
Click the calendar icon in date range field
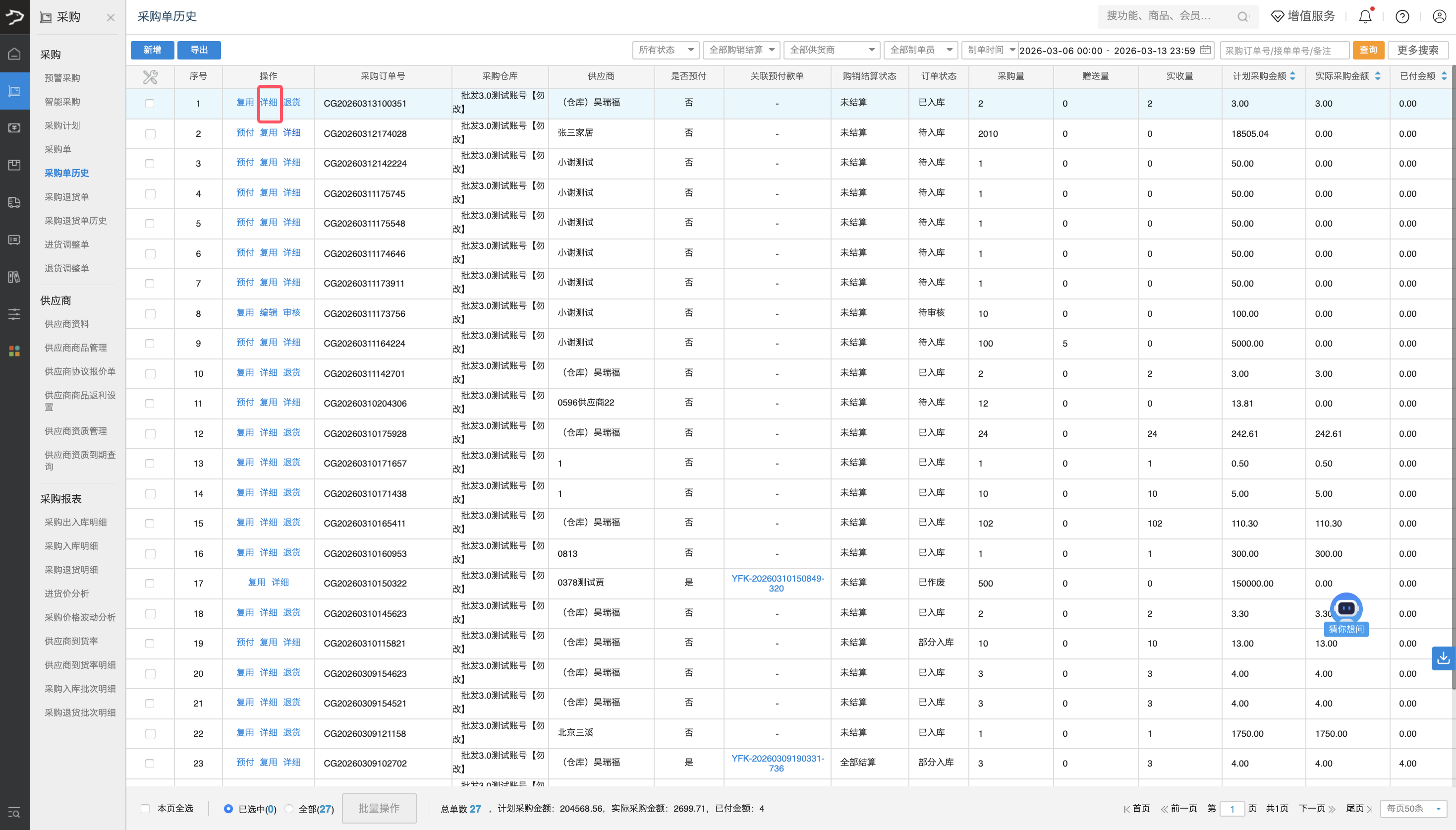[1205, 50]
